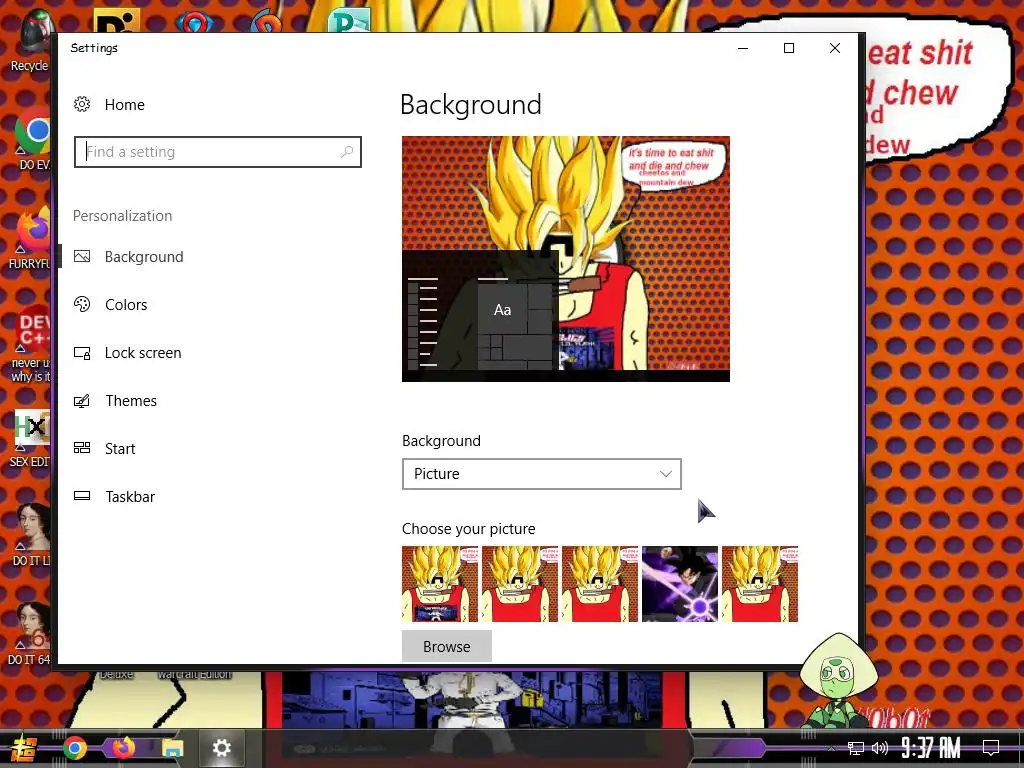Click the Browse button
1024x768 pixels.
pos(447,647)
